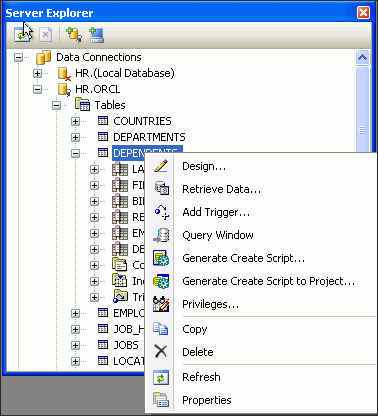Click the vertical scrollbar thumb
This screenshot has width=378, height=416.
pos(362,109)
